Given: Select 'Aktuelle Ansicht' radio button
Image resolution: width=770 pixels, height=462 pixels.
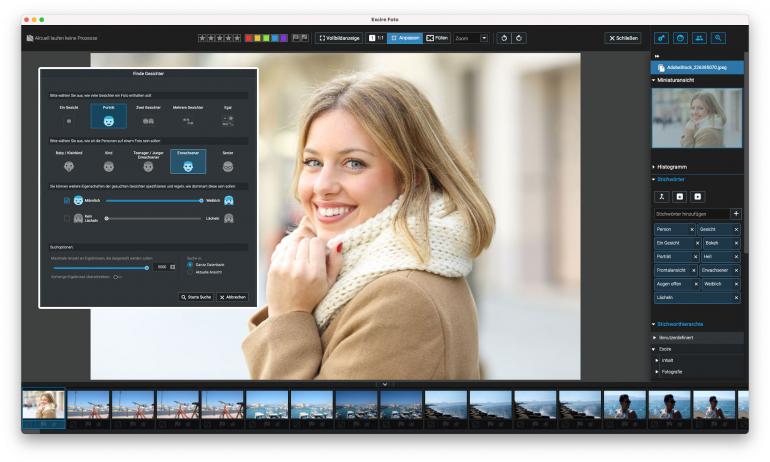Looking at the screenshot, I should coord(190,272).
